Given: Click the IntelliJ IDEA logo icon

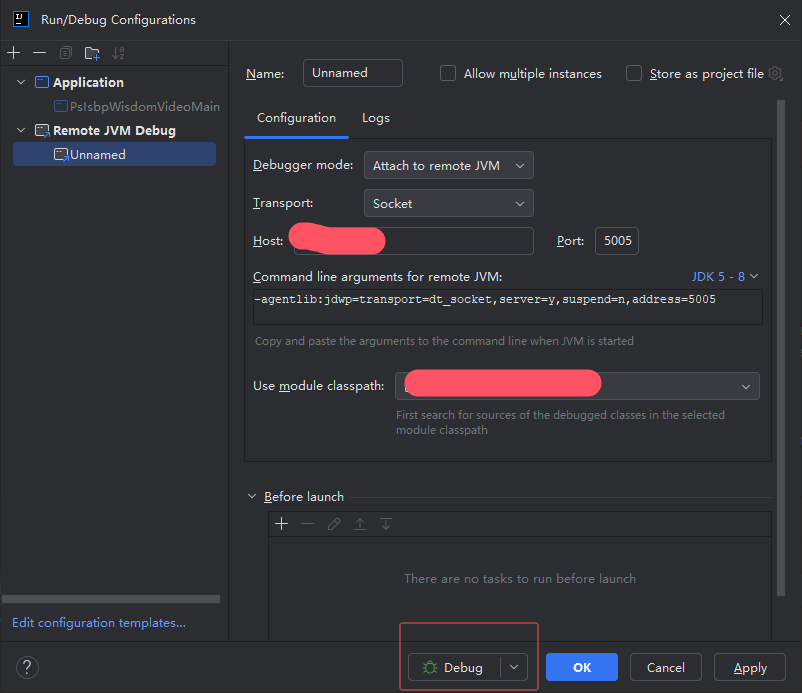Looking at the screenshot, I should [21, 19].
